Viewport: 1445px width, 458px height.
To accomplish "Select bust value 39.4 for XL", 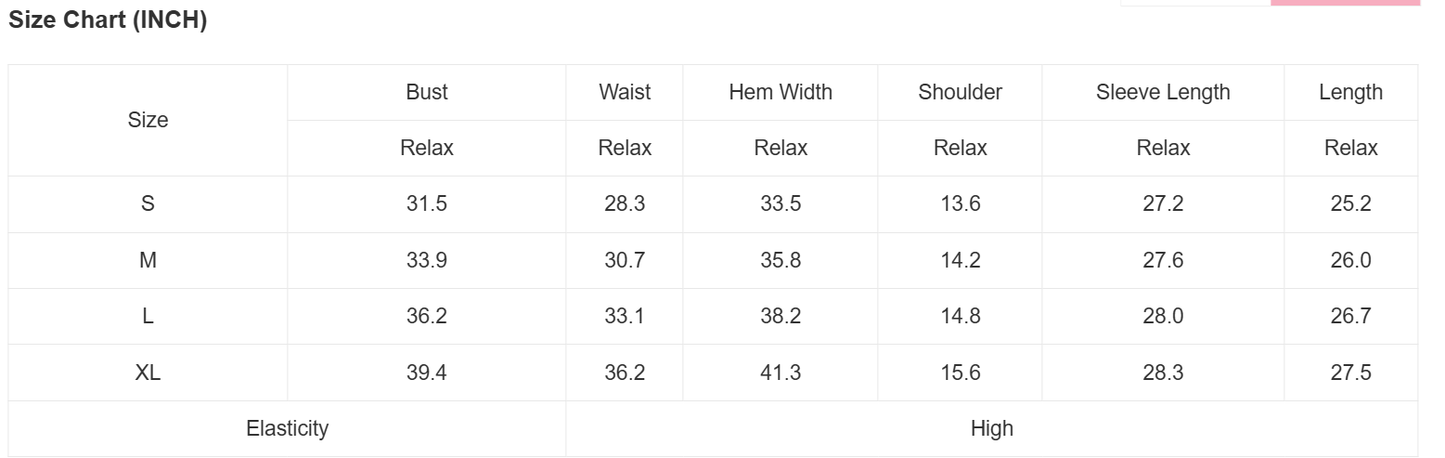I will (x=427, y=373).
